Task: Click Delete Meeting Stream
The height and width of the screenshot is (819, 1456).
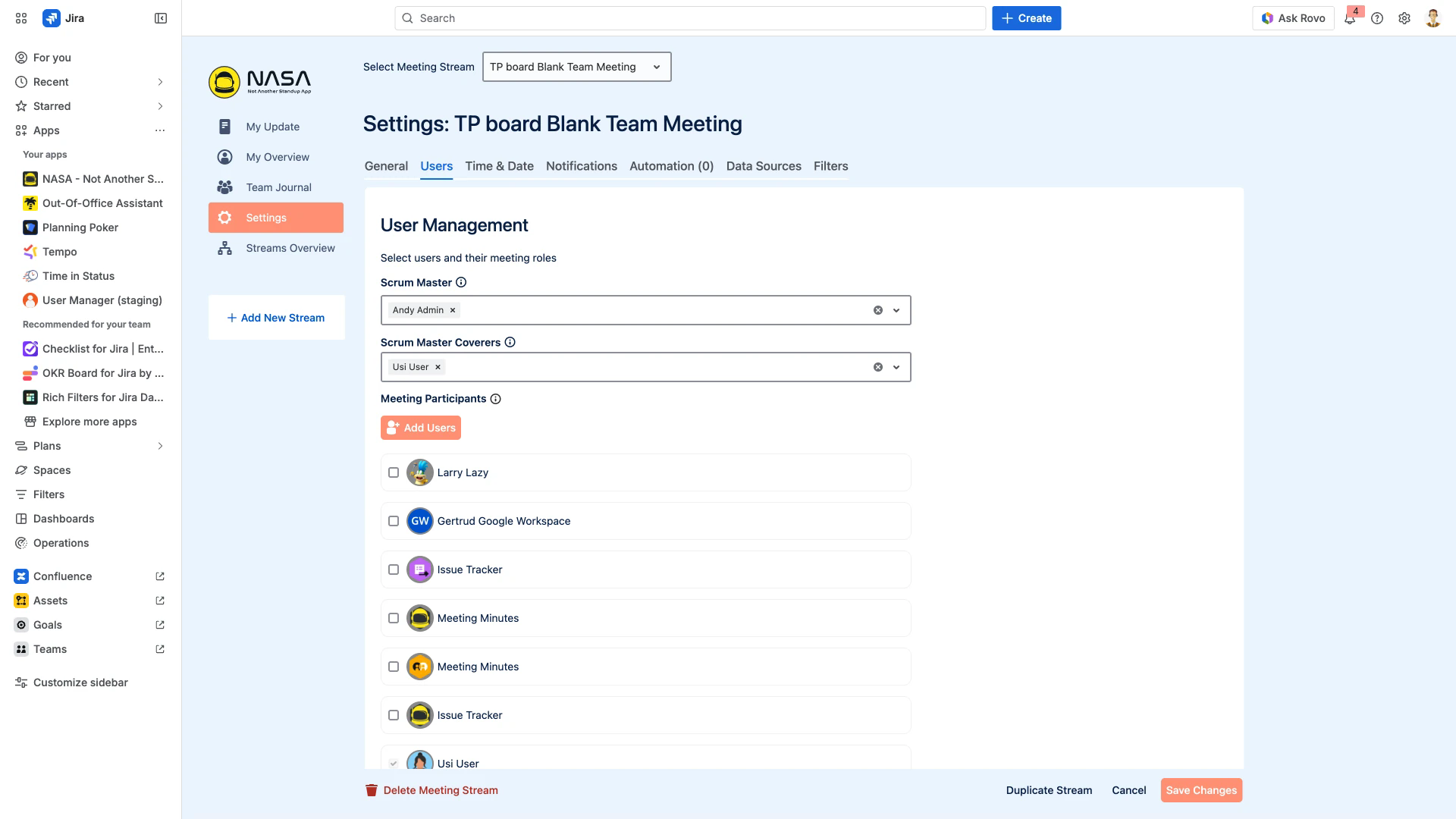Action: [x=440, y=790]
